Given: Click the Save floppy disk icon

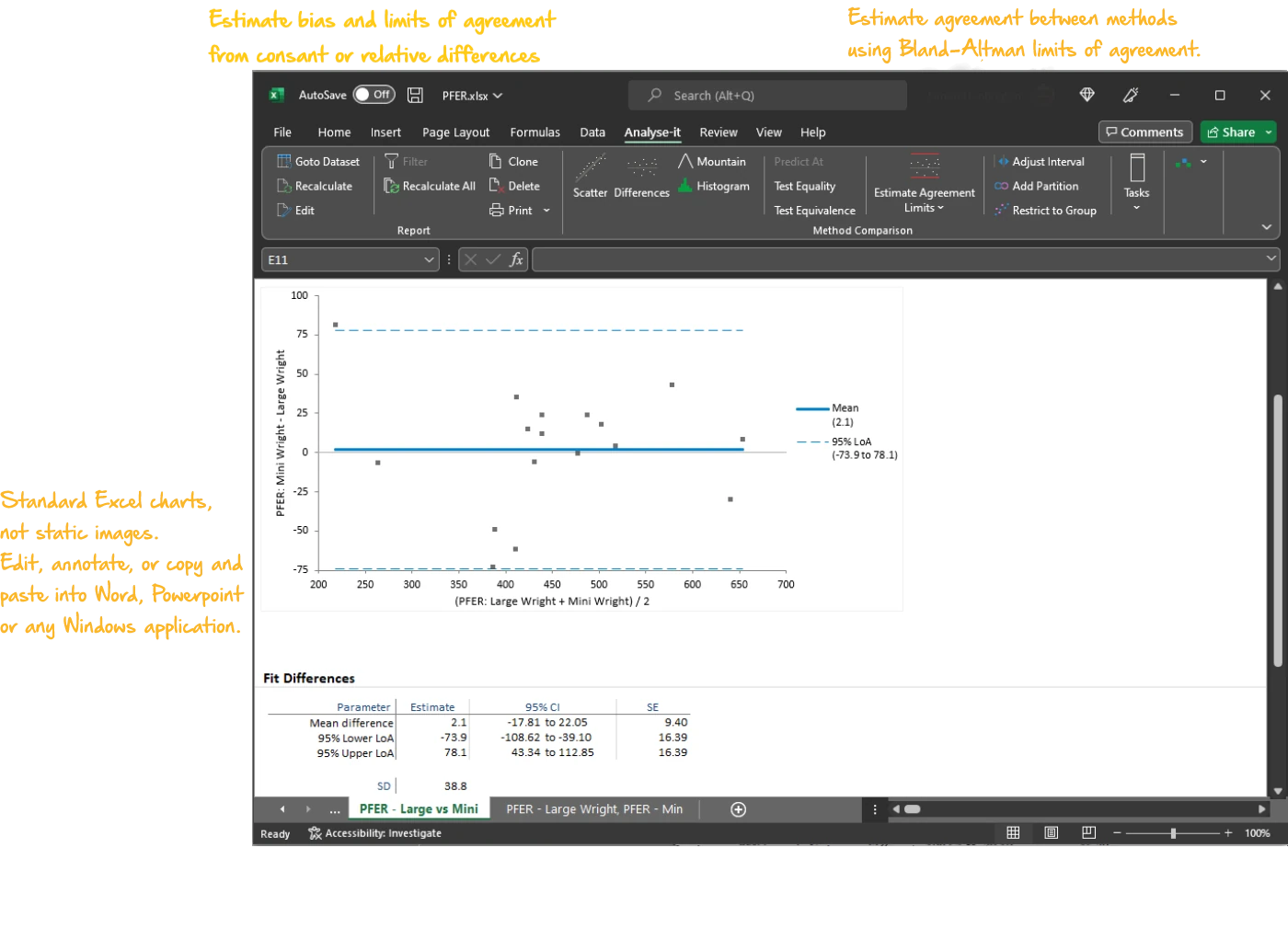Looking at the screenshot, I should point(416,95).
